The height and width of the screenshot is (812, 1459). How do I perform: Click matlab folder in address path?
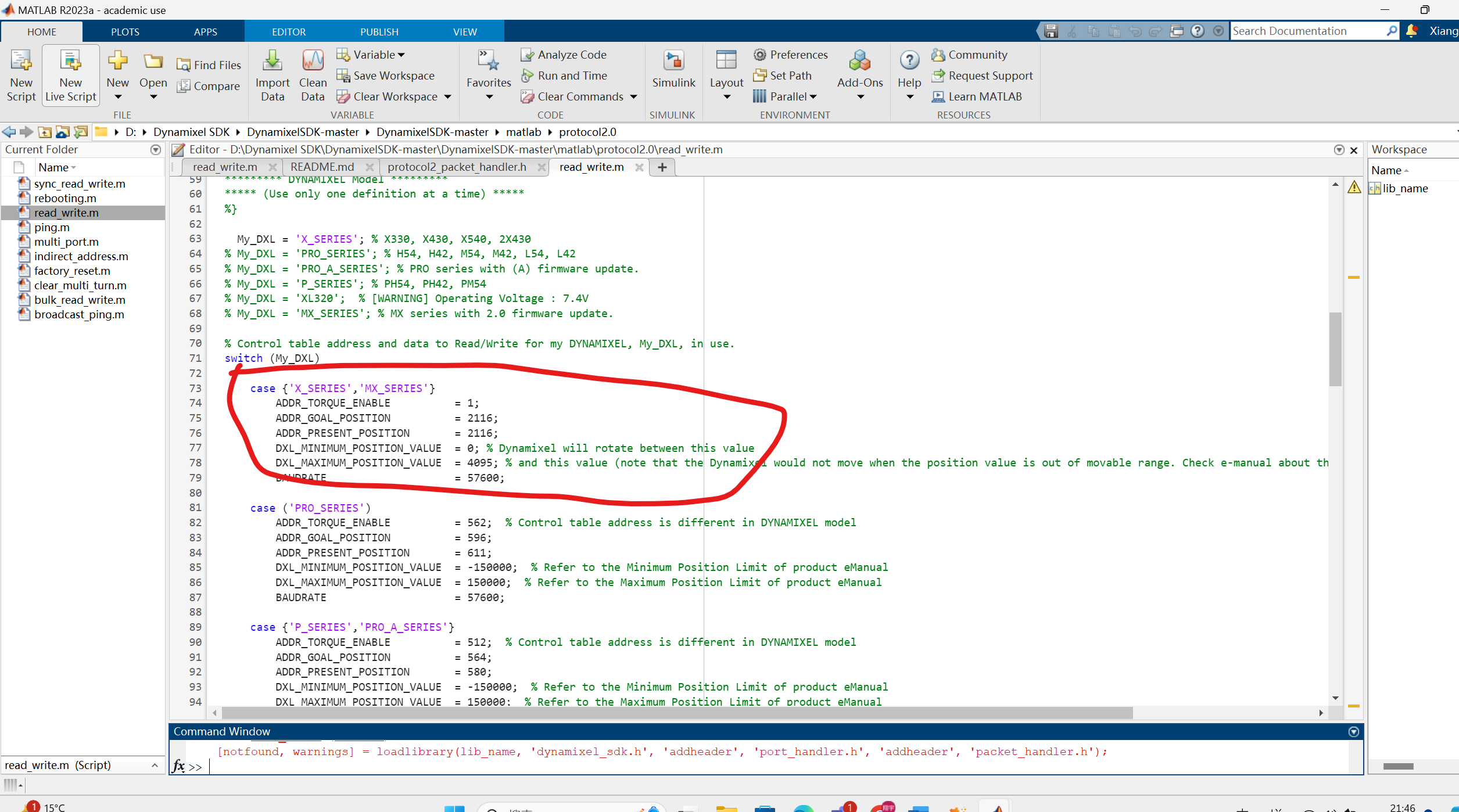click(x=524, y=132)
